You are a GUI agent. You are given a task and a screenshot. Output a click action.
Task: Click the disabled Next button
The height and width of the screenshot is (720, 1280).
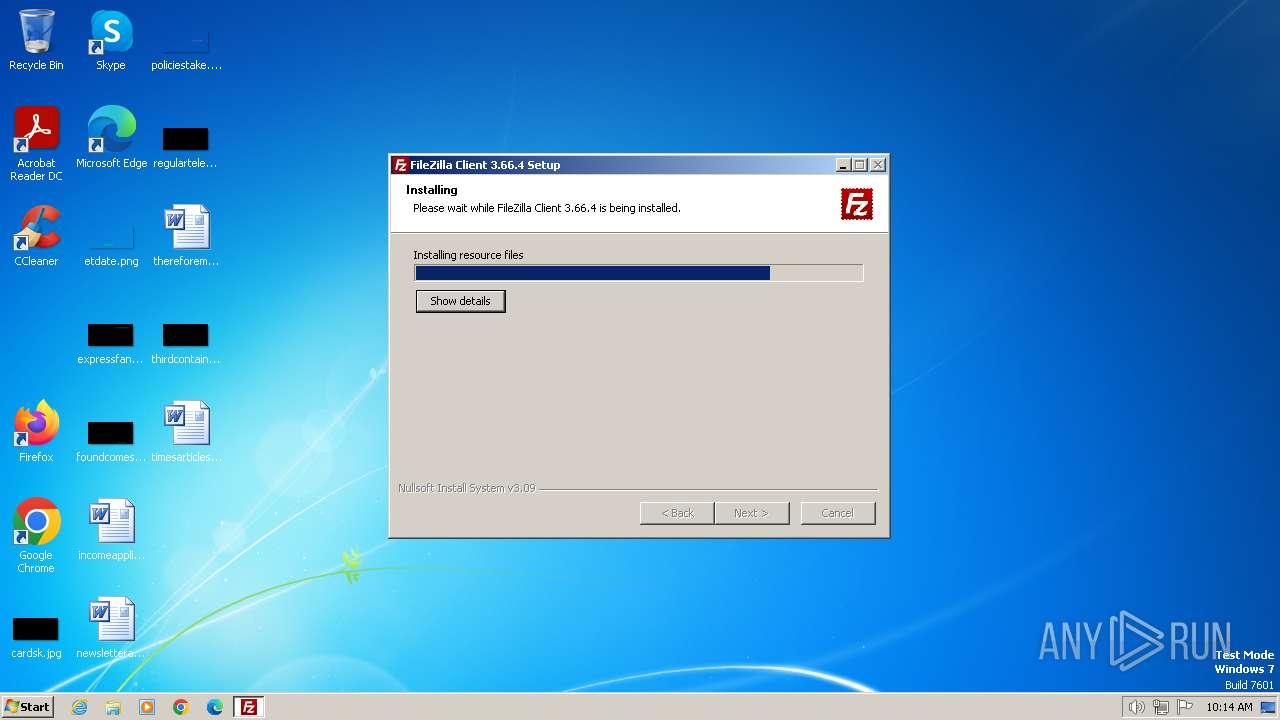click(x=752, y=513)
